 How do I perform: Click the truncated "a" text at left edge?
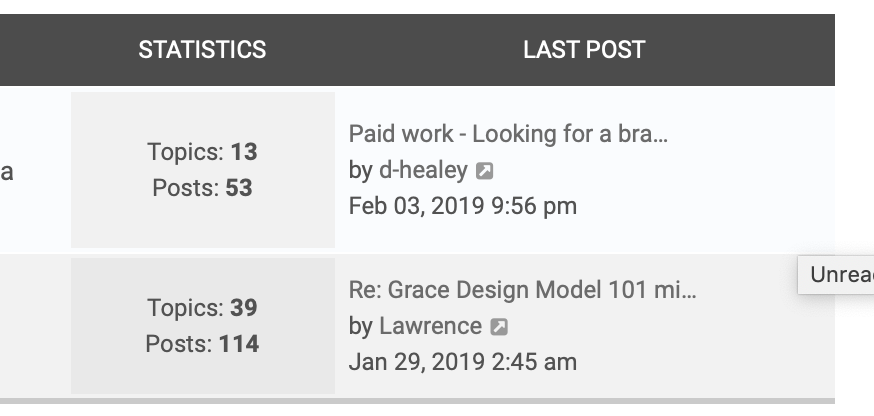point(6,172)
